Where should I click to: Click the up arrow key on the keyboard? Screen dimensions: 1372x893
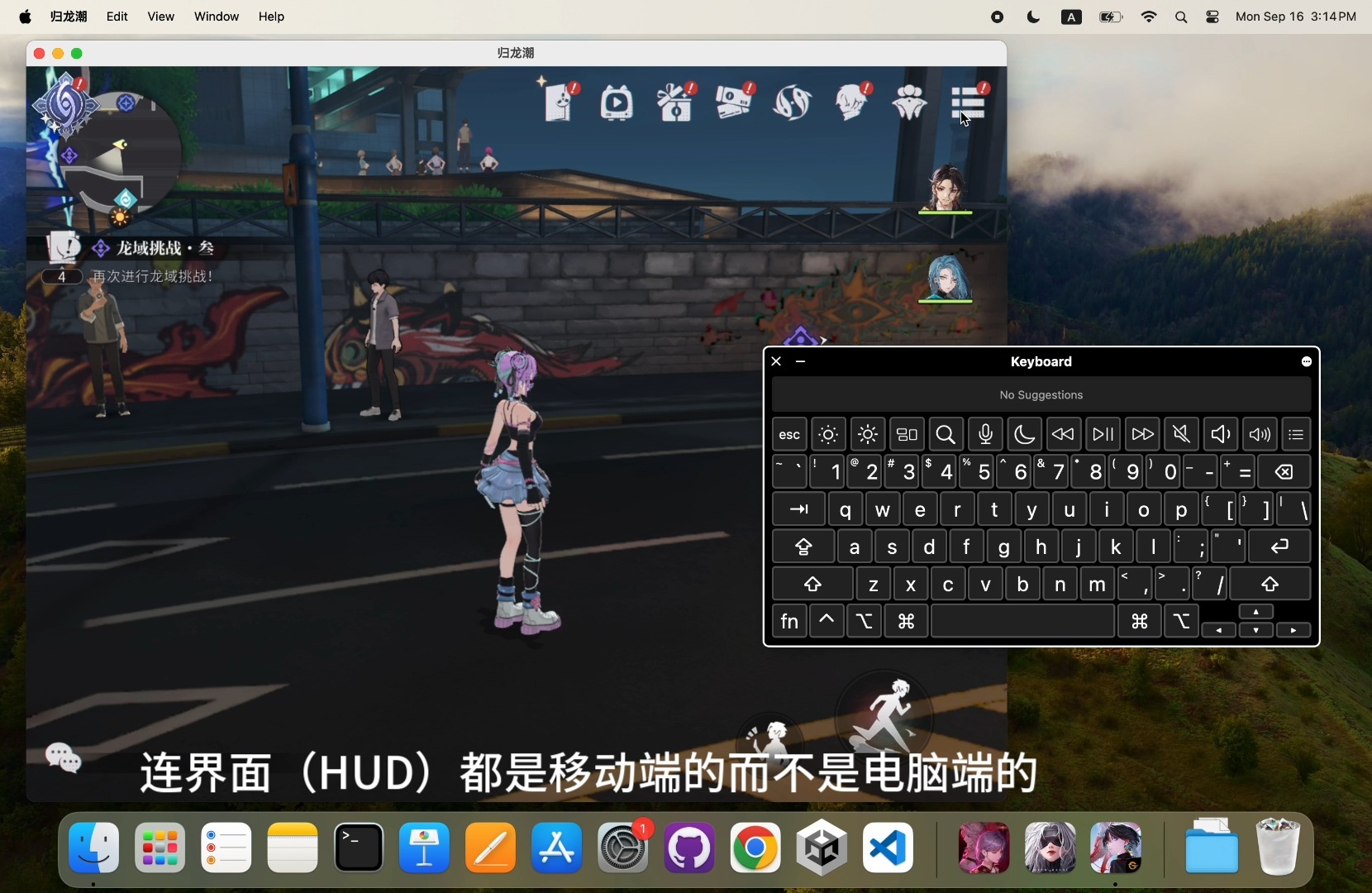pos(1257,613)
